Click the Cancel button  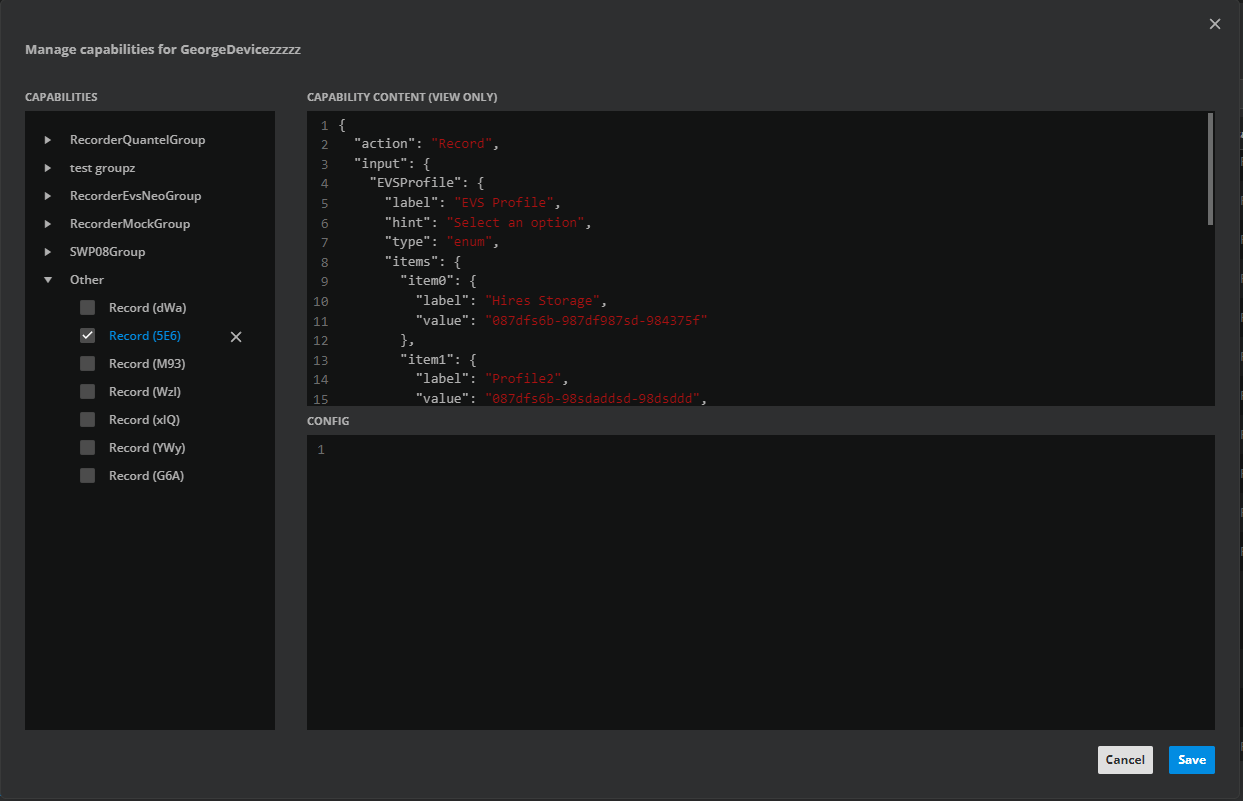1125,760
